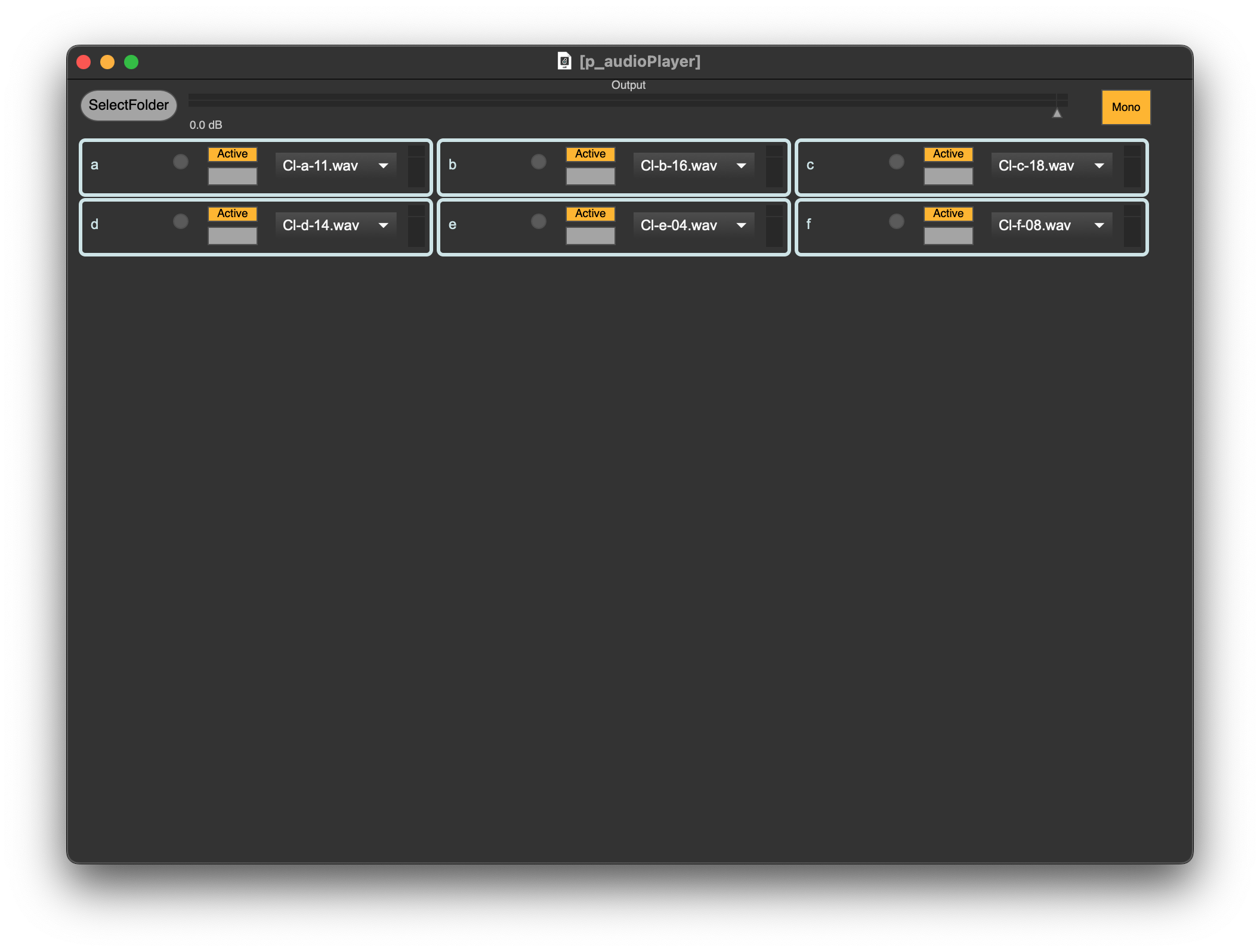
Task: Open the Cl-b-16.wav file dropdown
Action: [x=694, y=166]
